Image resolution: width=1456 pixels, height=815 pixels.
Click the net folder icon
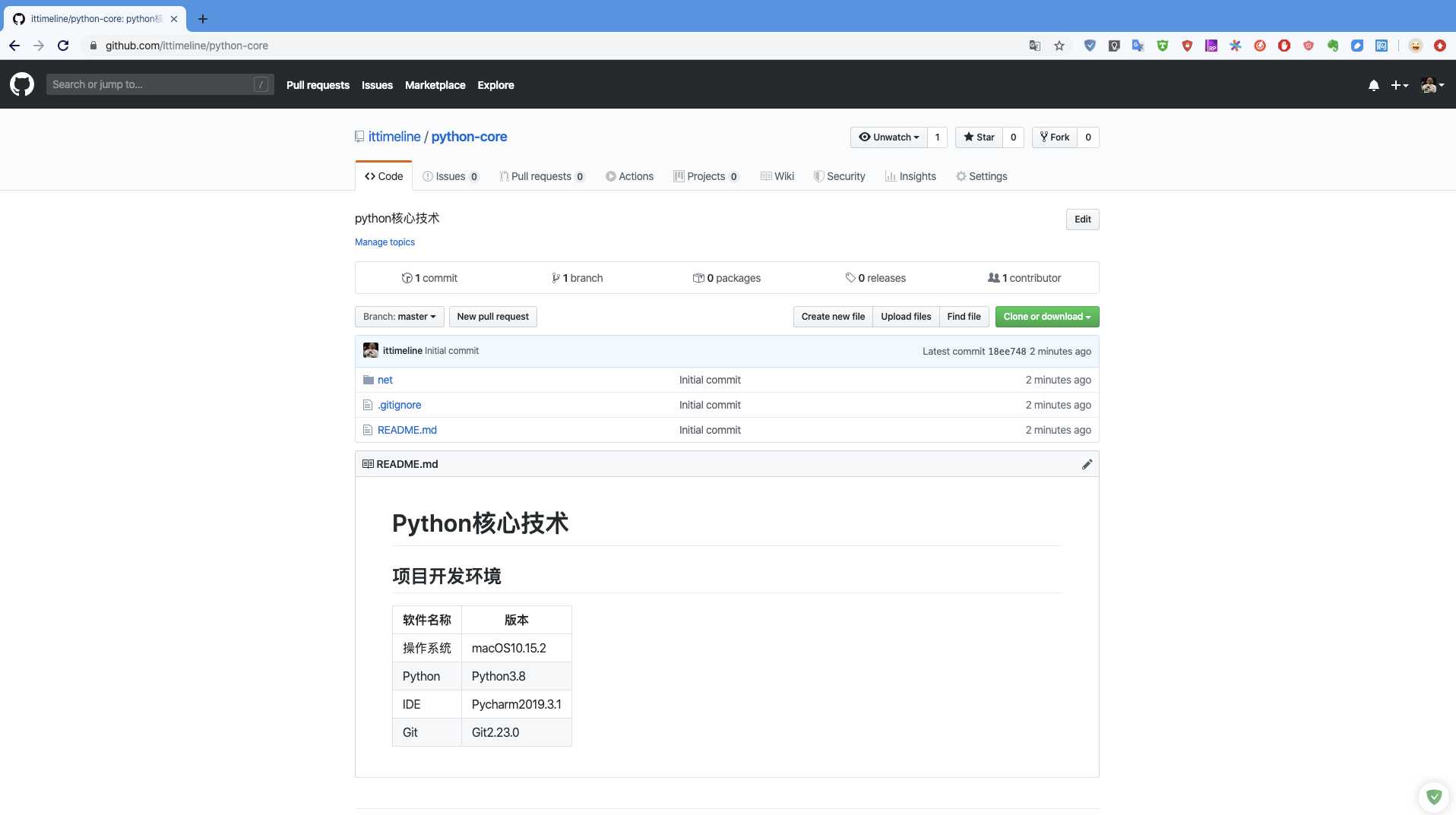[x=369, y=380]
